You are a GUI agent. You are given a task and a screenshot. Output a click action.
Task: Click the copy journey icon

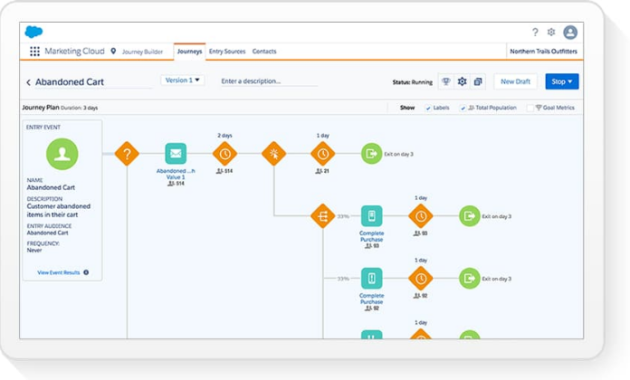click(478, 82)
